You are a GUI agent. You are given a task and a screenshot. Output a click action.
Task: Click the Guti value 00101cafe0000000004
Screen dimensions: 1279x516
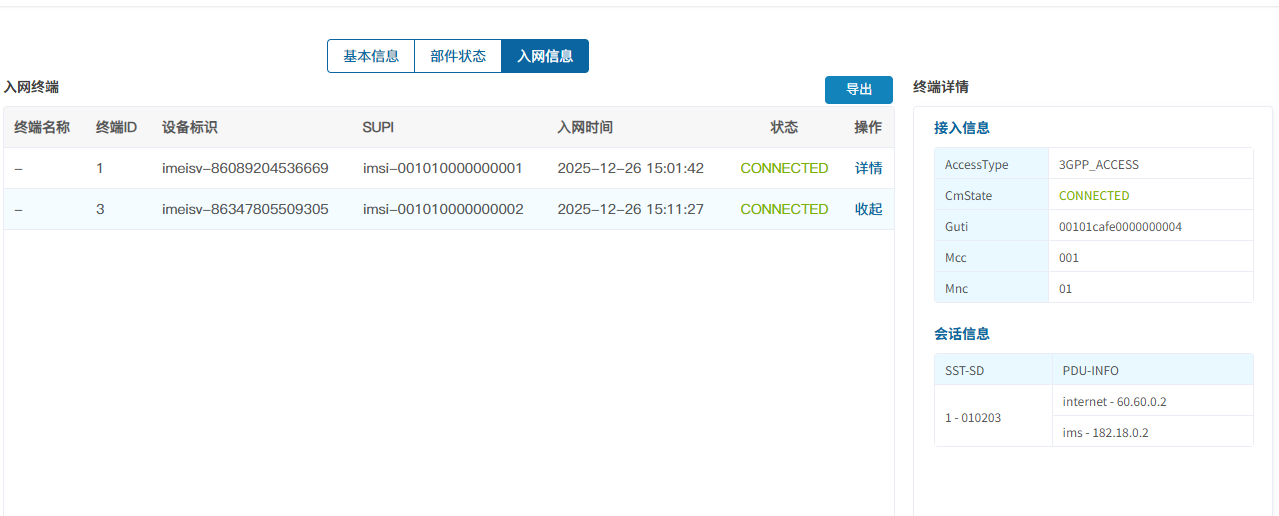pos(1120,227)
